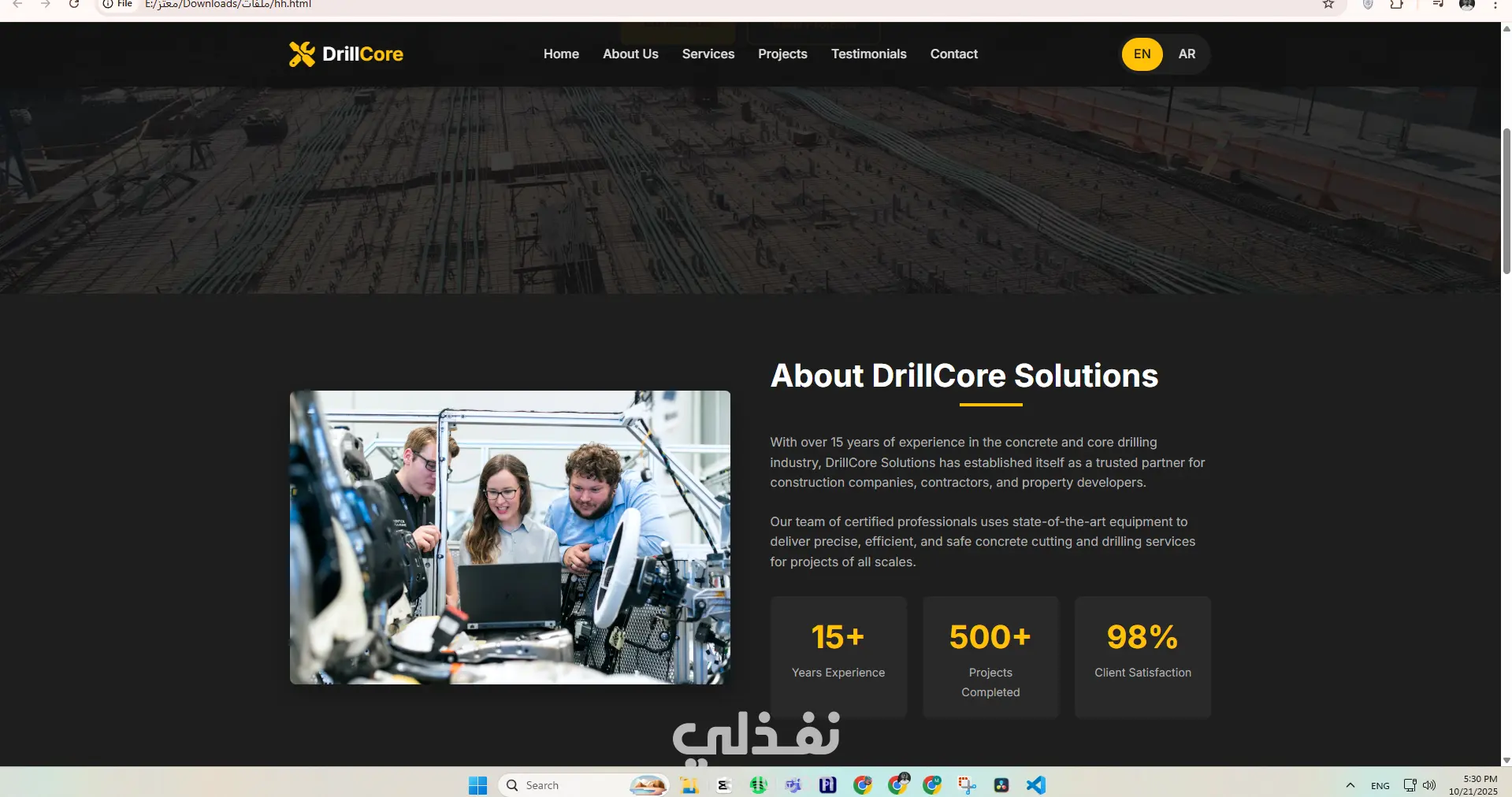Open the Windows Start menu
The image size is (1512, 797).
(x=477, y=785)
